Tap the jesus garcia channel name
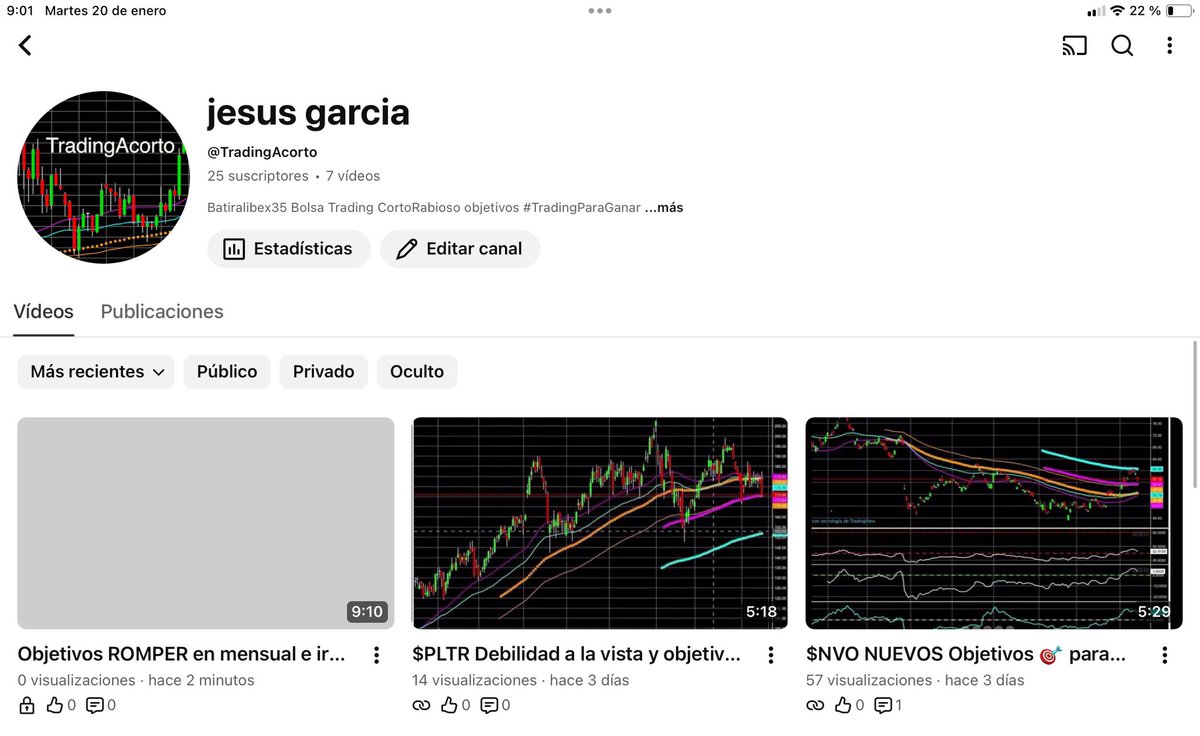 [x=308, y=112]
